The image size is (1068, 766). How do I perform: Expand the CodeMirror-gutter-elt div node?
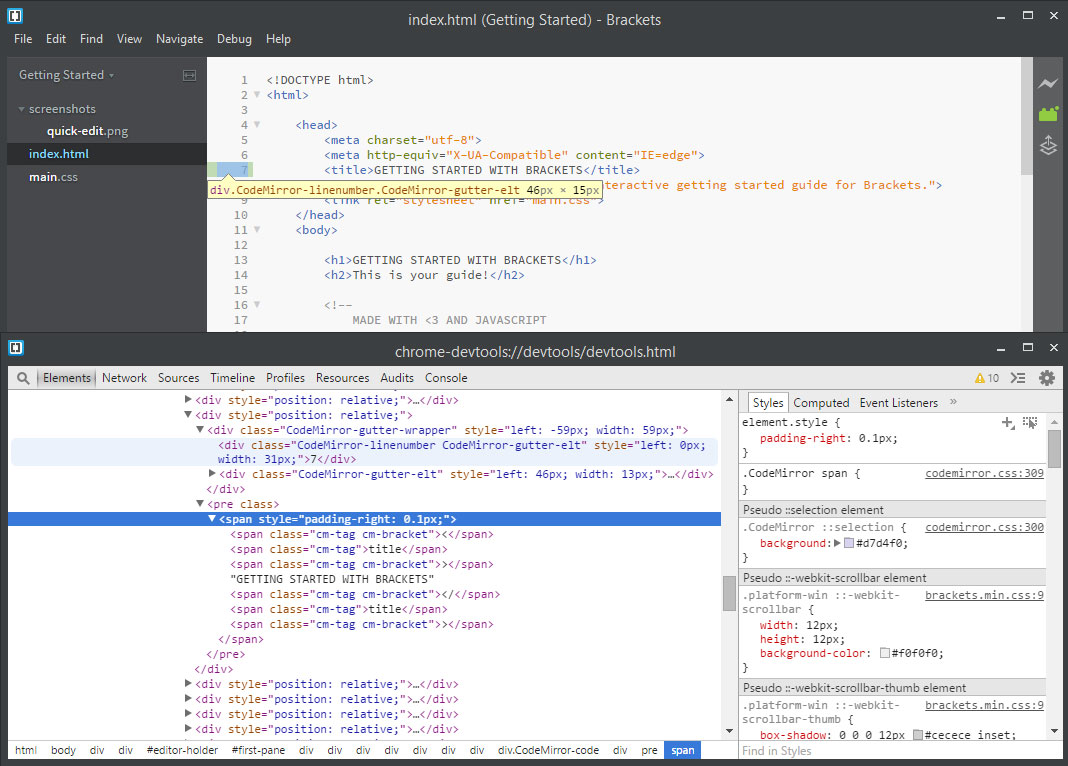click(x=212, y=473)
